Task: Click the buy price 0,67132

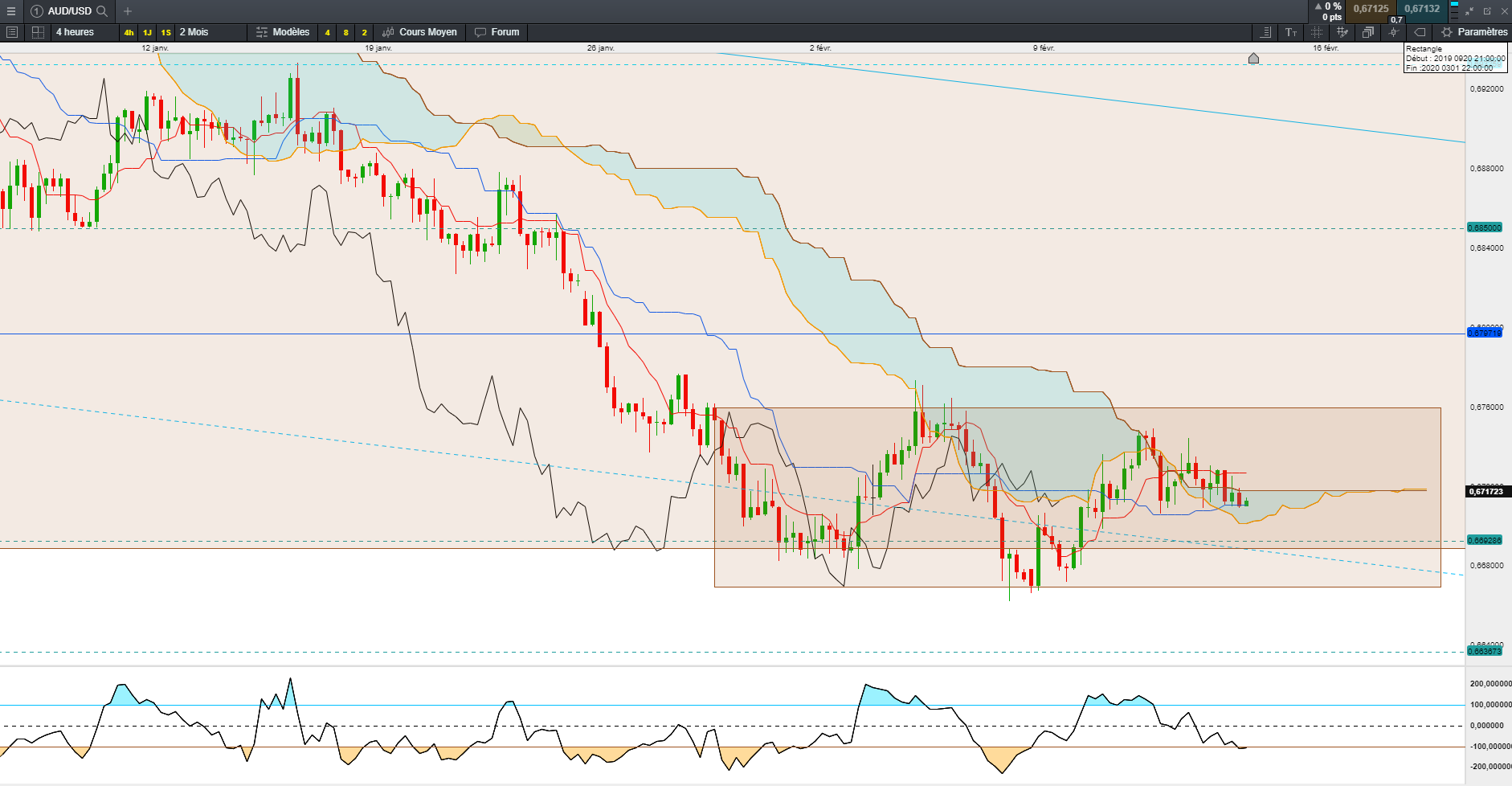Action: click(1422, 9)
